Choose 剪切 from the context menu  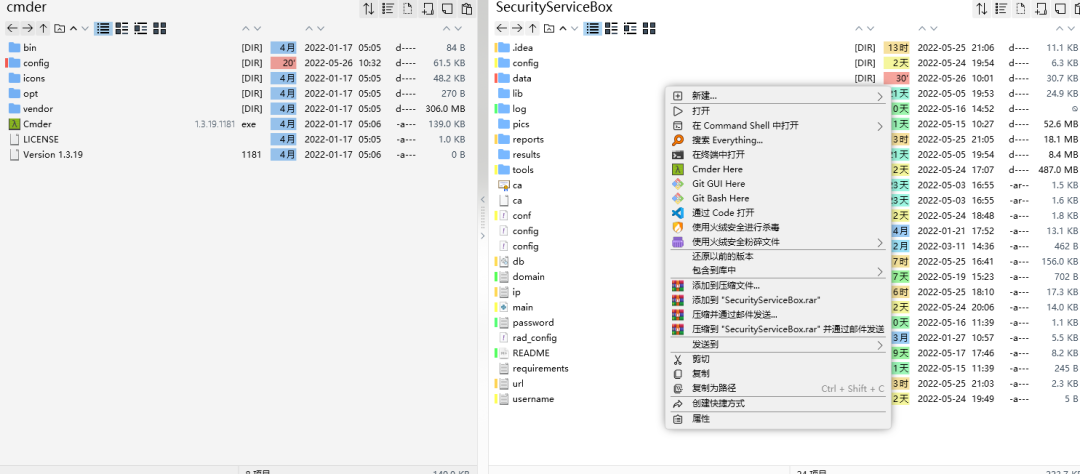778,360
